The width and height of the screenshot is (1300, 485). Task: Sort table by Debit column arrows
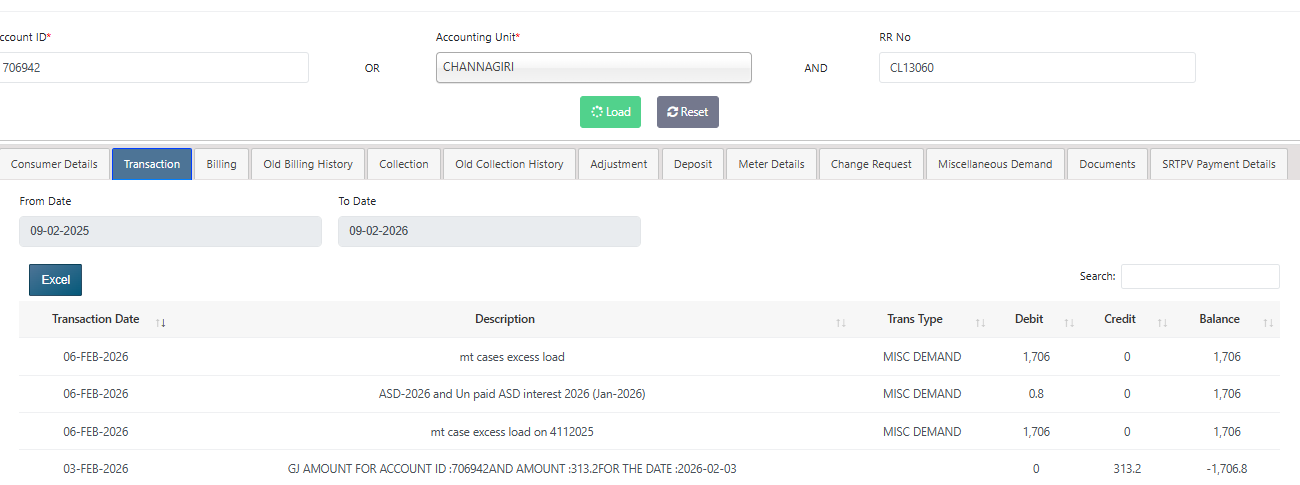(x=1069, y=322)
